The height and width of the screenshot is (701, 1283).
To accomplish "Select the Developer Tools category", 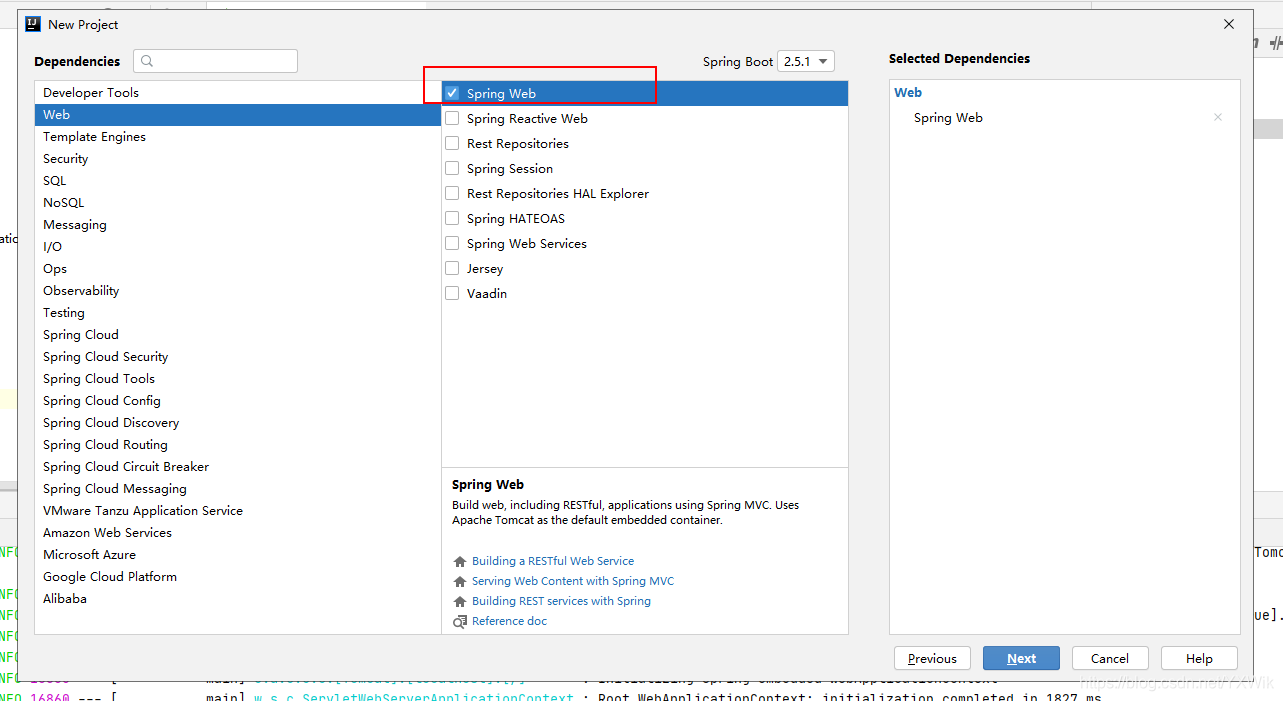I will tap(238, 93).
